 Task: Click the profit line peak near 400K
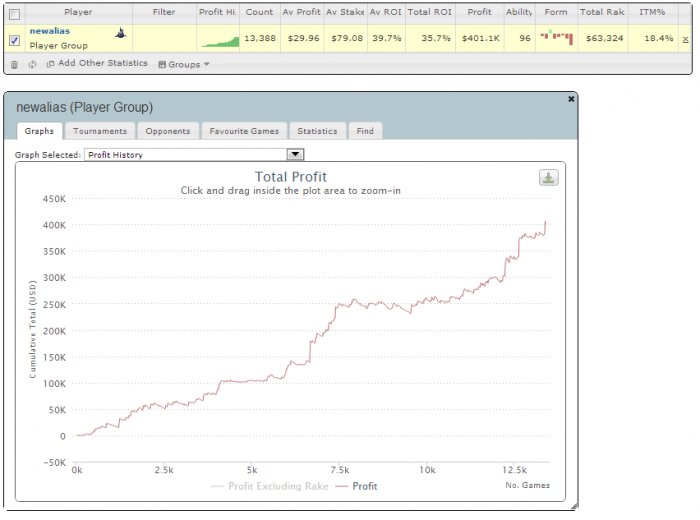click(545, 222)
